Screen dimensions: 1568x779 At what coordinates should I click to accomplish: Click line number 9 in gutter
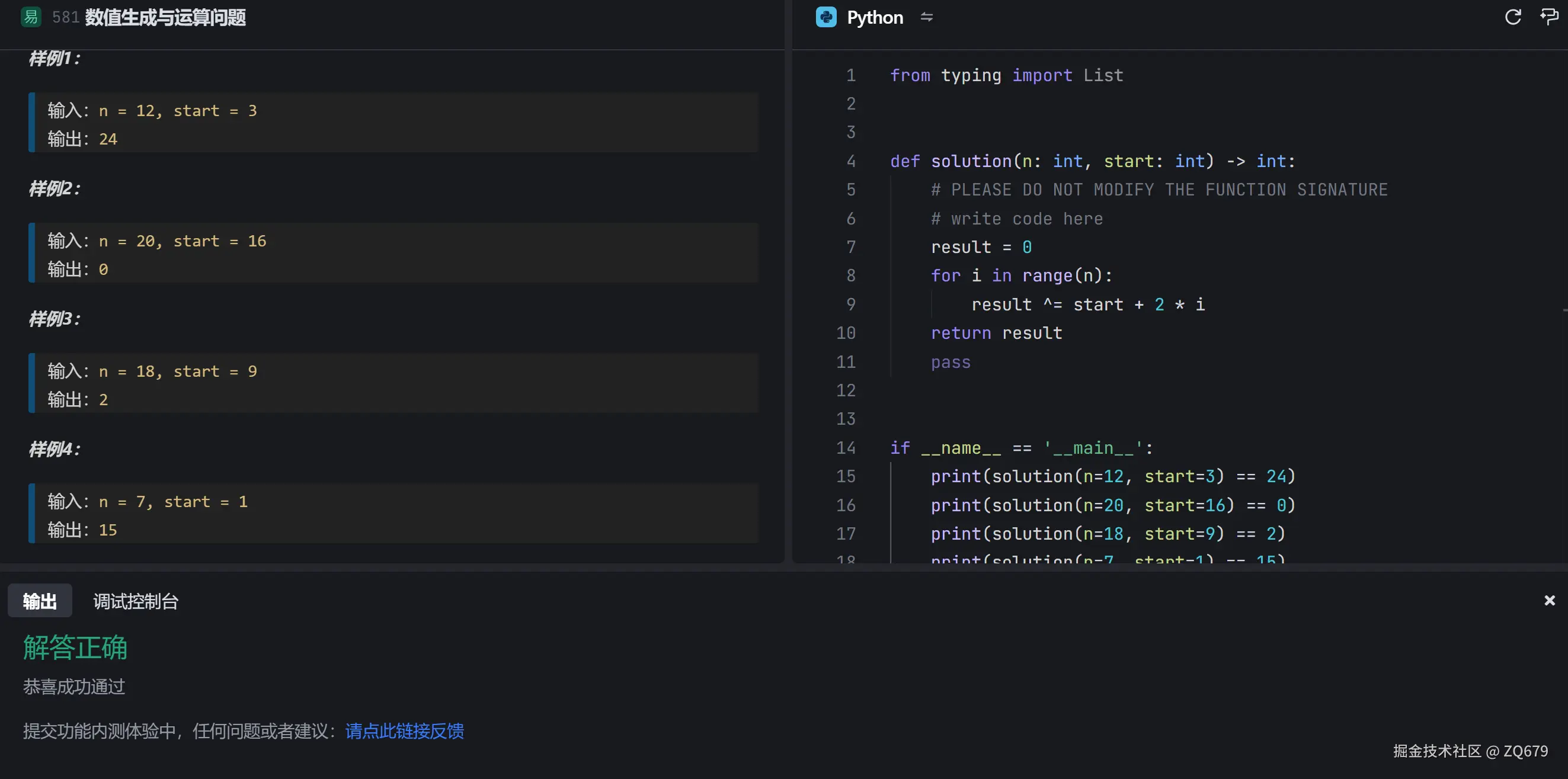(850, 304)
